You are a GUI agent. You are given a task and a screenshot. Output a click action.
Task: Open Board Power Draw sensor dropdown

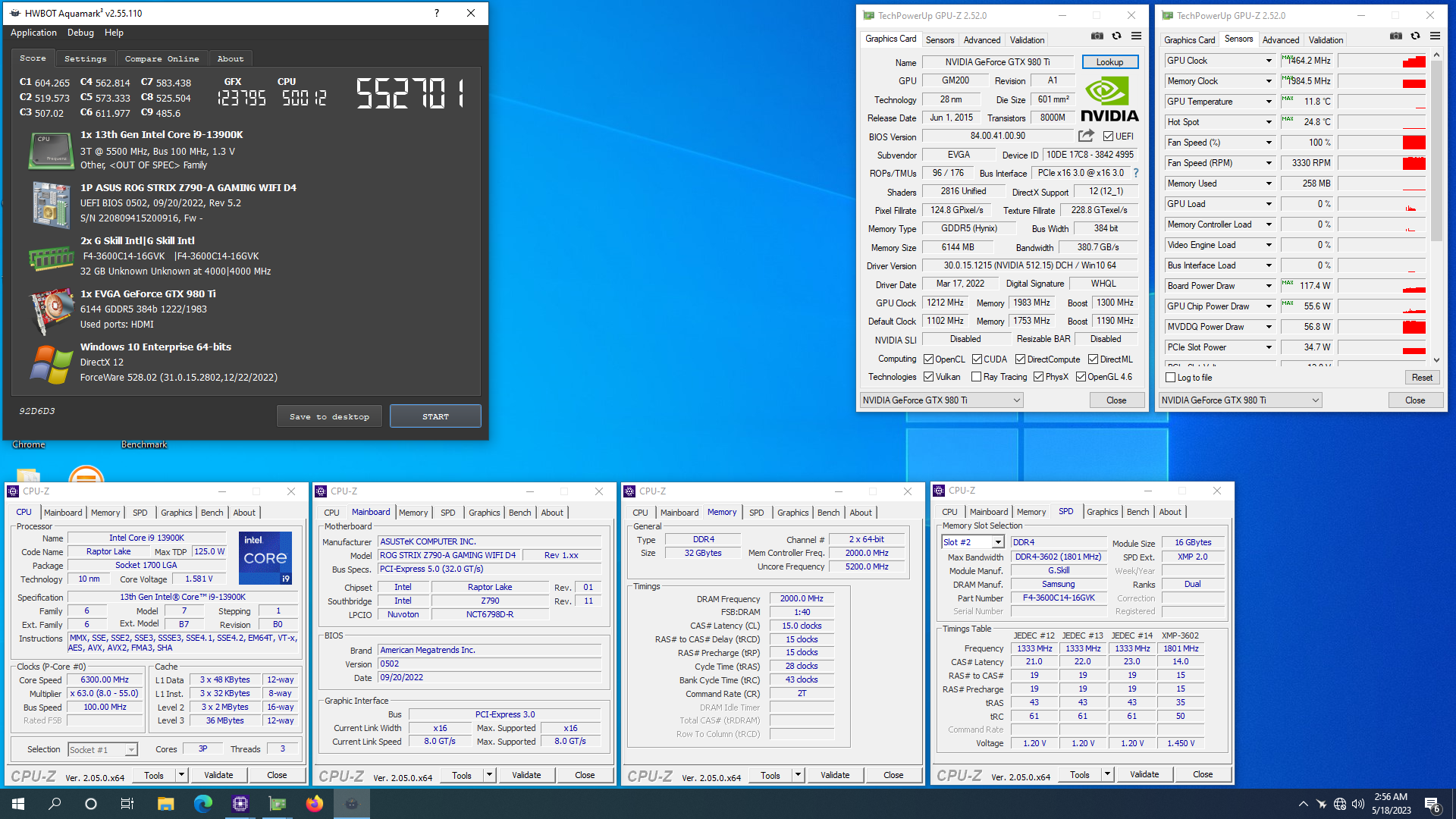click(1268, 286)
